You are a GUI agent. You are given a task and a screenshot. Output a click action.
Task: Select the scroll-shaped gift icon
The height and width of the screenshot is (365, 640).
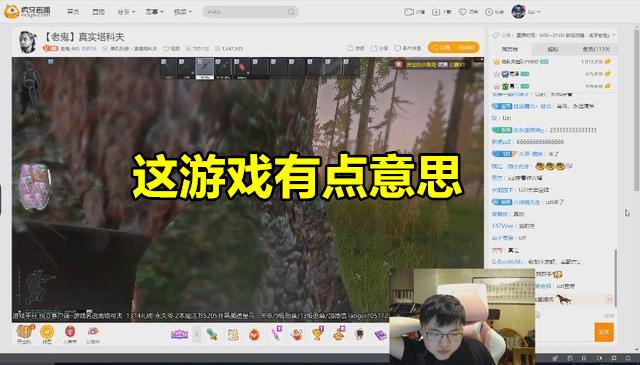coord(233,335)
